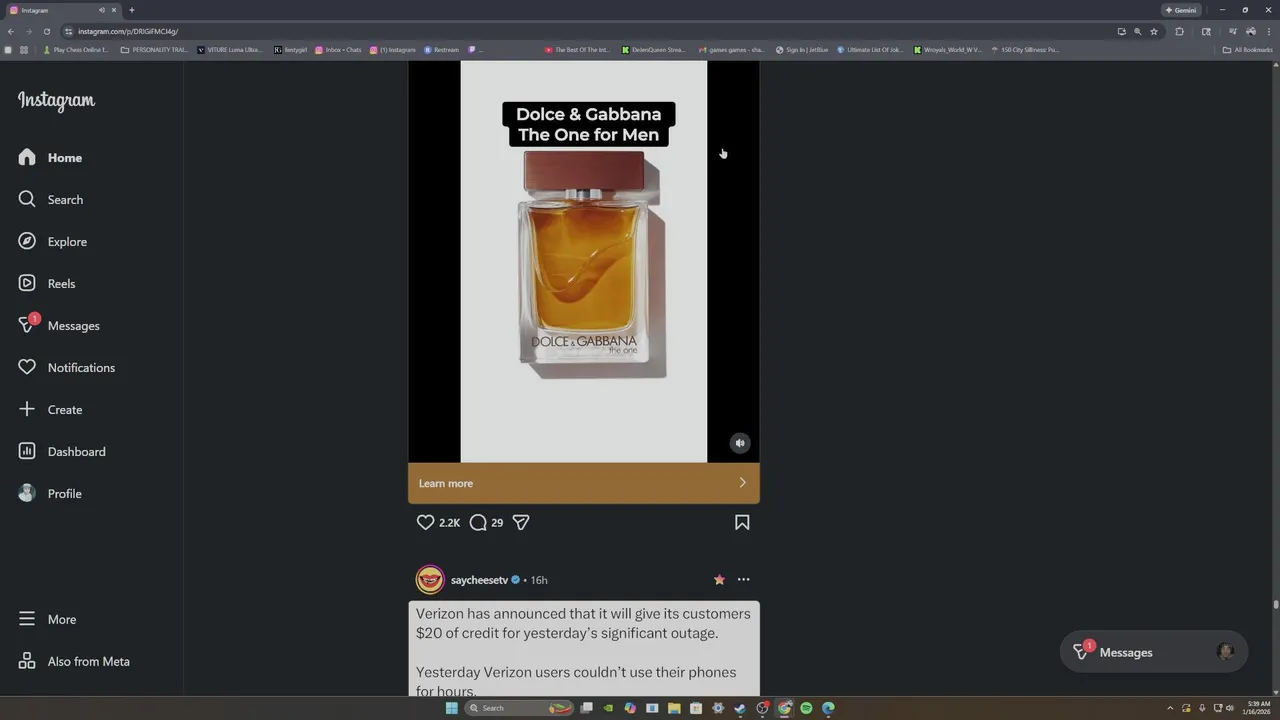Click the Learn more banner
The image size is (1280, 720).
click(584, 483)
